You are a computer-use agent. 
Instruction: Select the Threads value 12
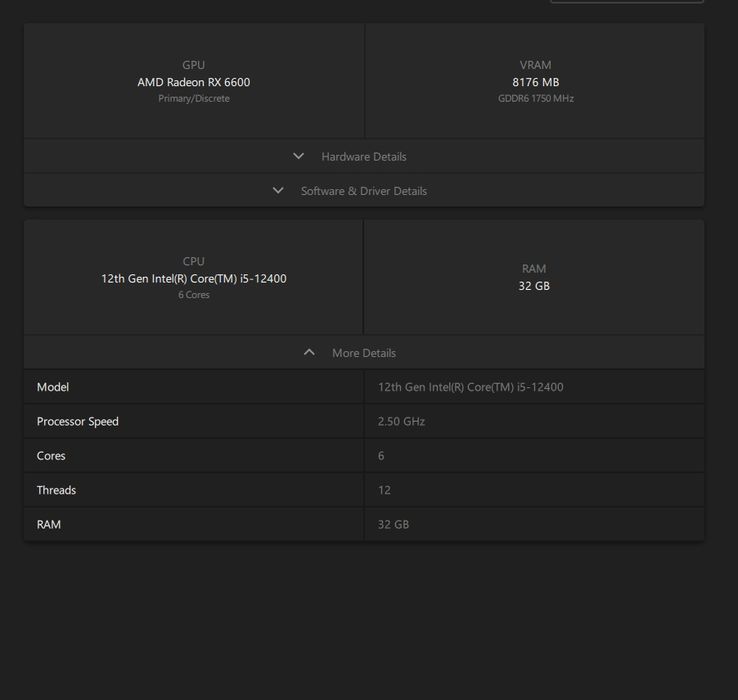384,490
